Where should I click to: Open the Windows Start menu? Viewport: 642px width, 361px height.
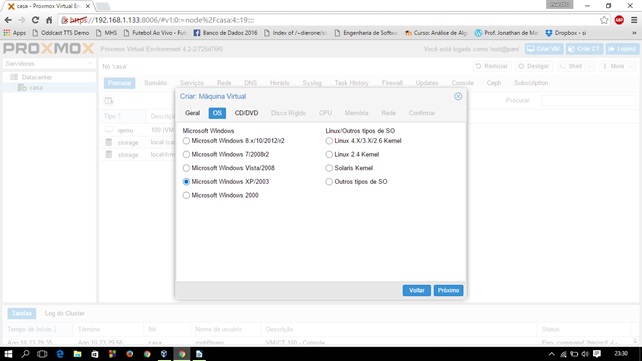pyautogui.click(x=8, y=354)
